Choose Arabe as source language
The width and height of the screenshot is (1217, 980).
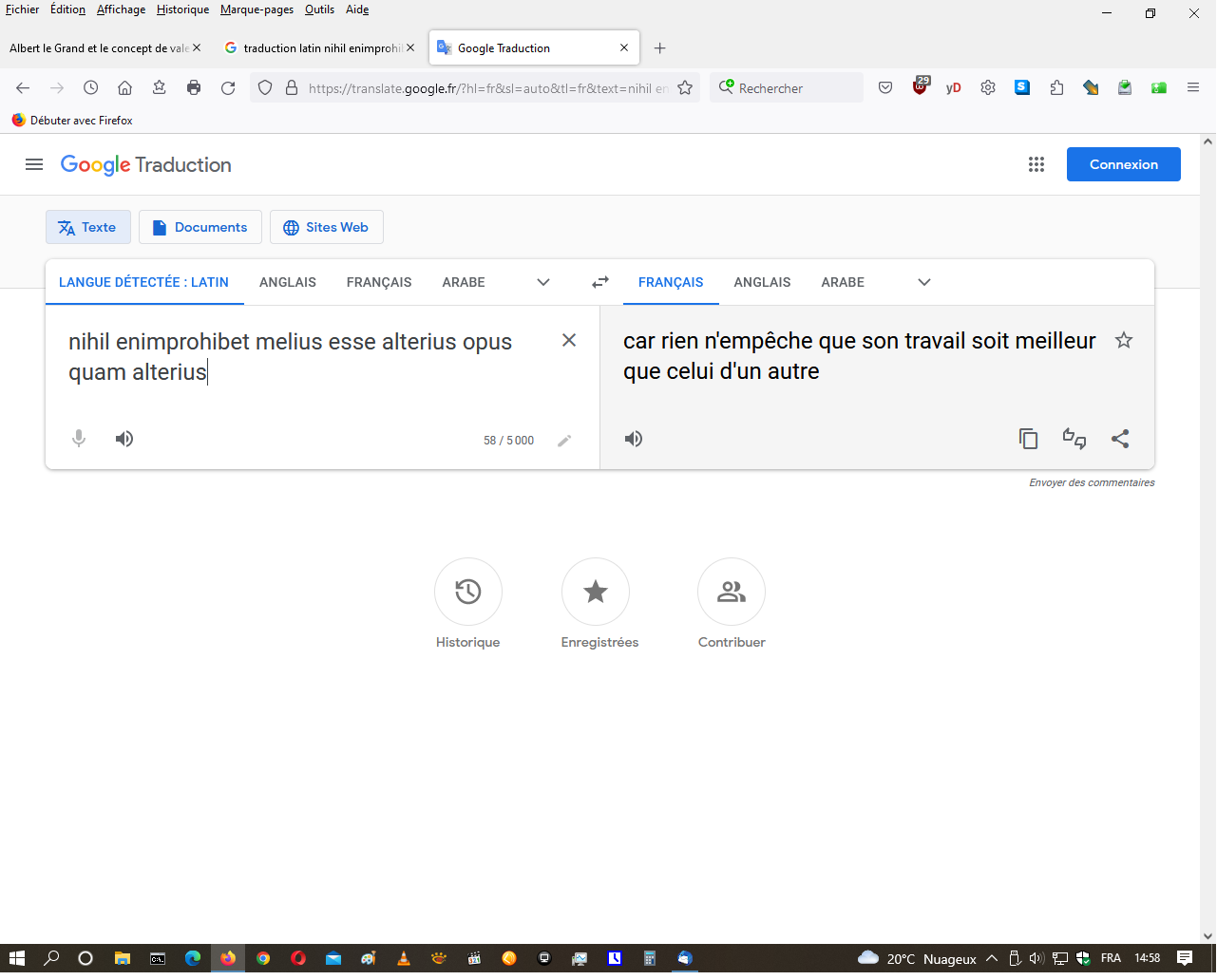464,282
